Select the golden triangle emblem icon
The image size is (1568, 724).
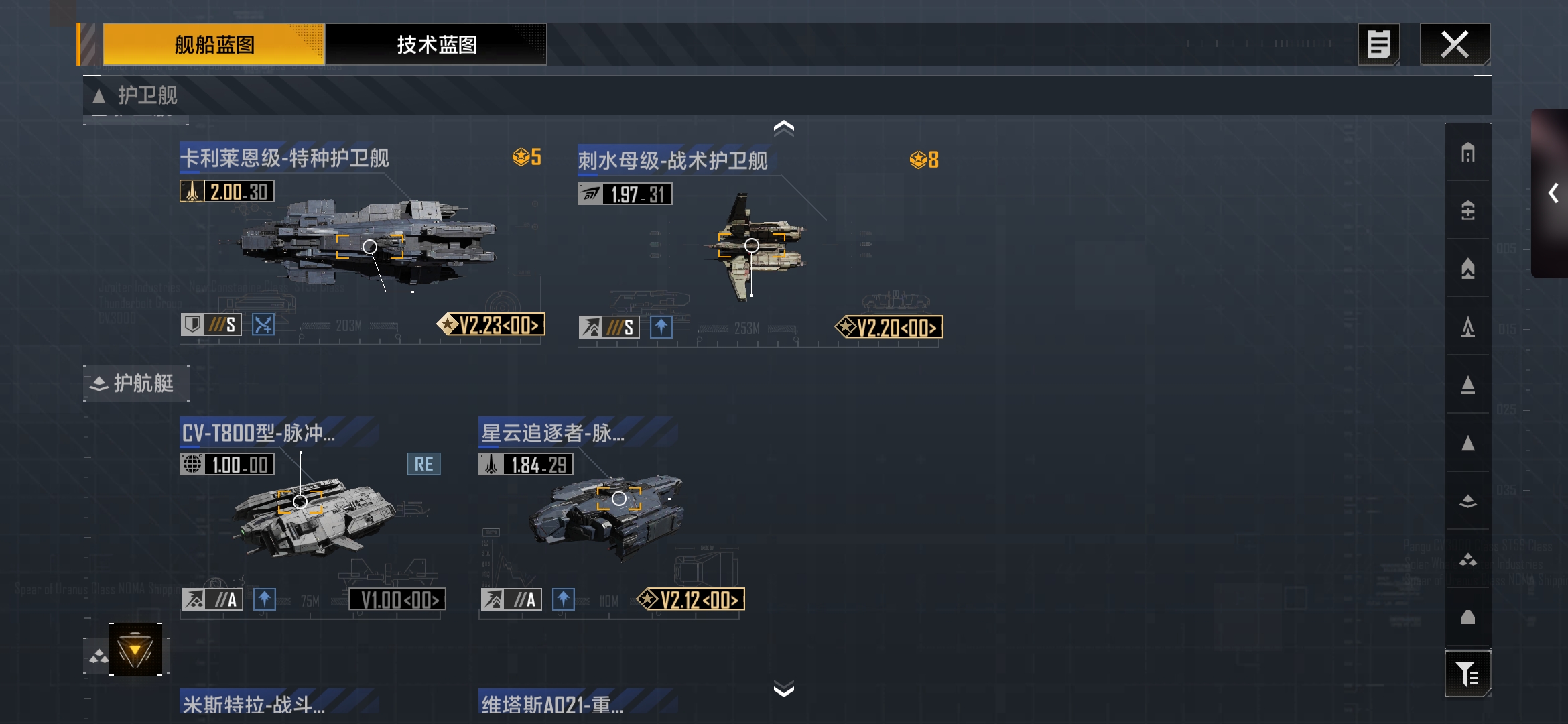tap(136, 650)
